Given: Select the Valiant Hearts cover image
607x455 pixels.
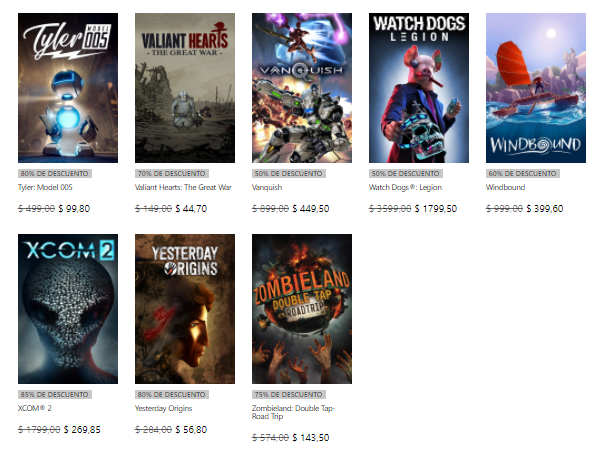Looking at the screenshot, I should click(x=185, y=88).
